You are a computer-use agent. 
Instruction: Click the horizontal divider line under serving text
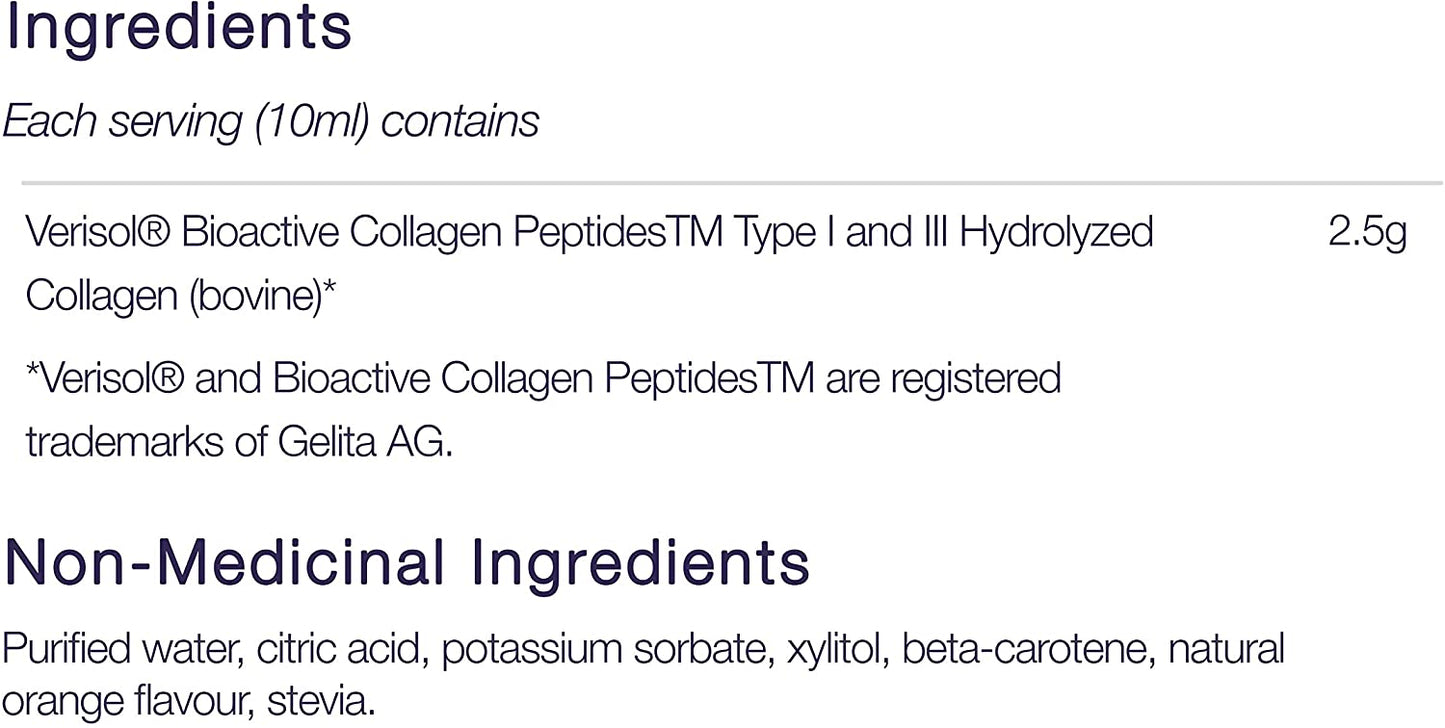point(731,184)
